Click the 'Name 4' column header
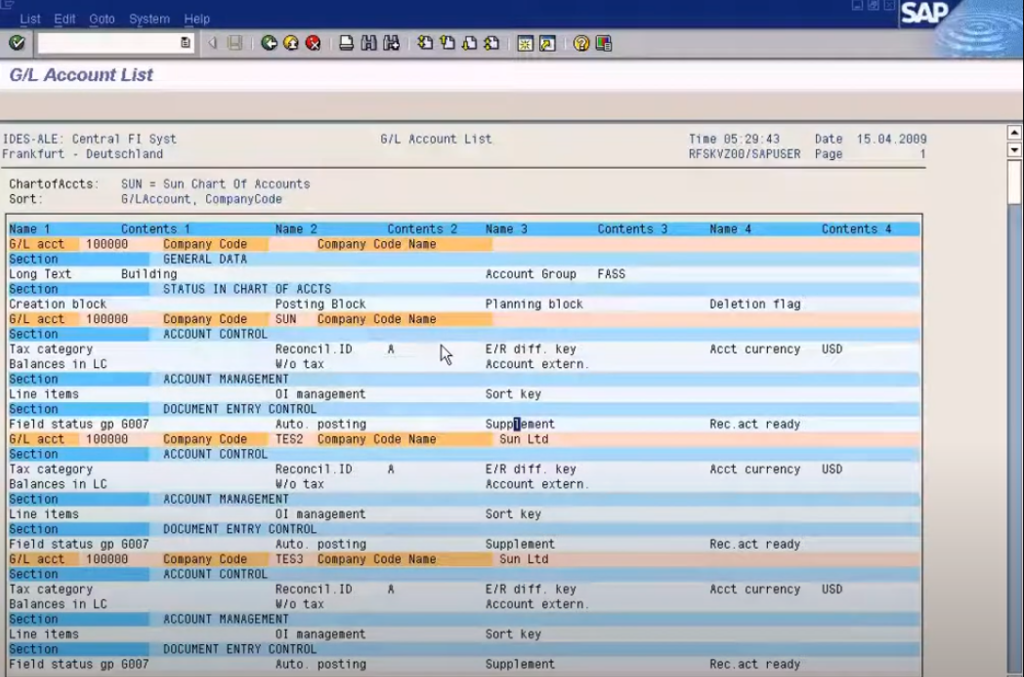The width and height of the screenshot is (1024, 677). 730,229
